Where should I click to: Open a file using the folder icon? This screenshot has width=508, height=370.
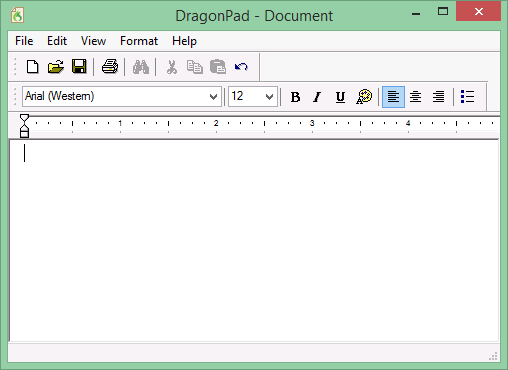click(x=56, y=67)
